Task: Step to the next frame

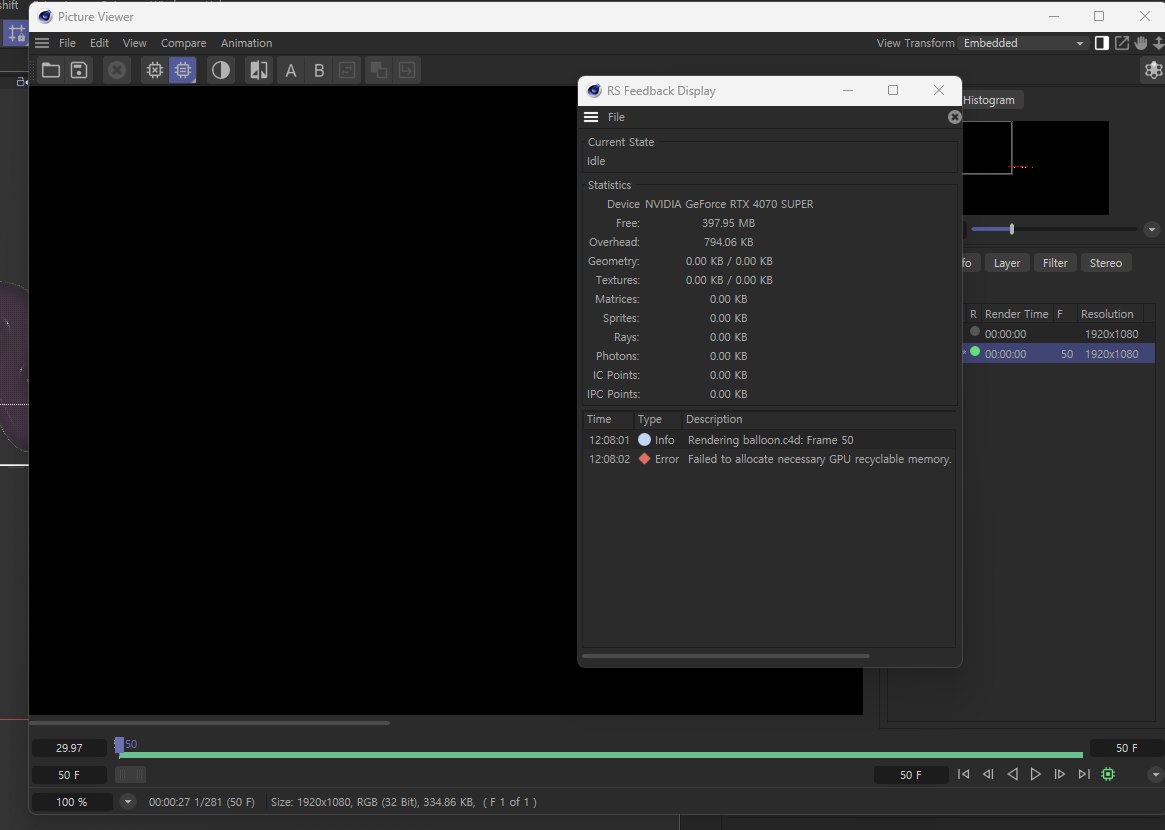Action: pos(1059,774)
